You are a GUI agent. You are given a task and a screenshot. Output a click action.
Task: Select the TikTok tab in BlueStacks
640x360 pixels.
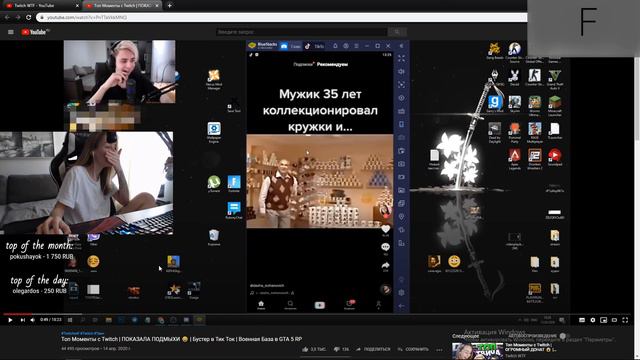(x=314, y=46)
